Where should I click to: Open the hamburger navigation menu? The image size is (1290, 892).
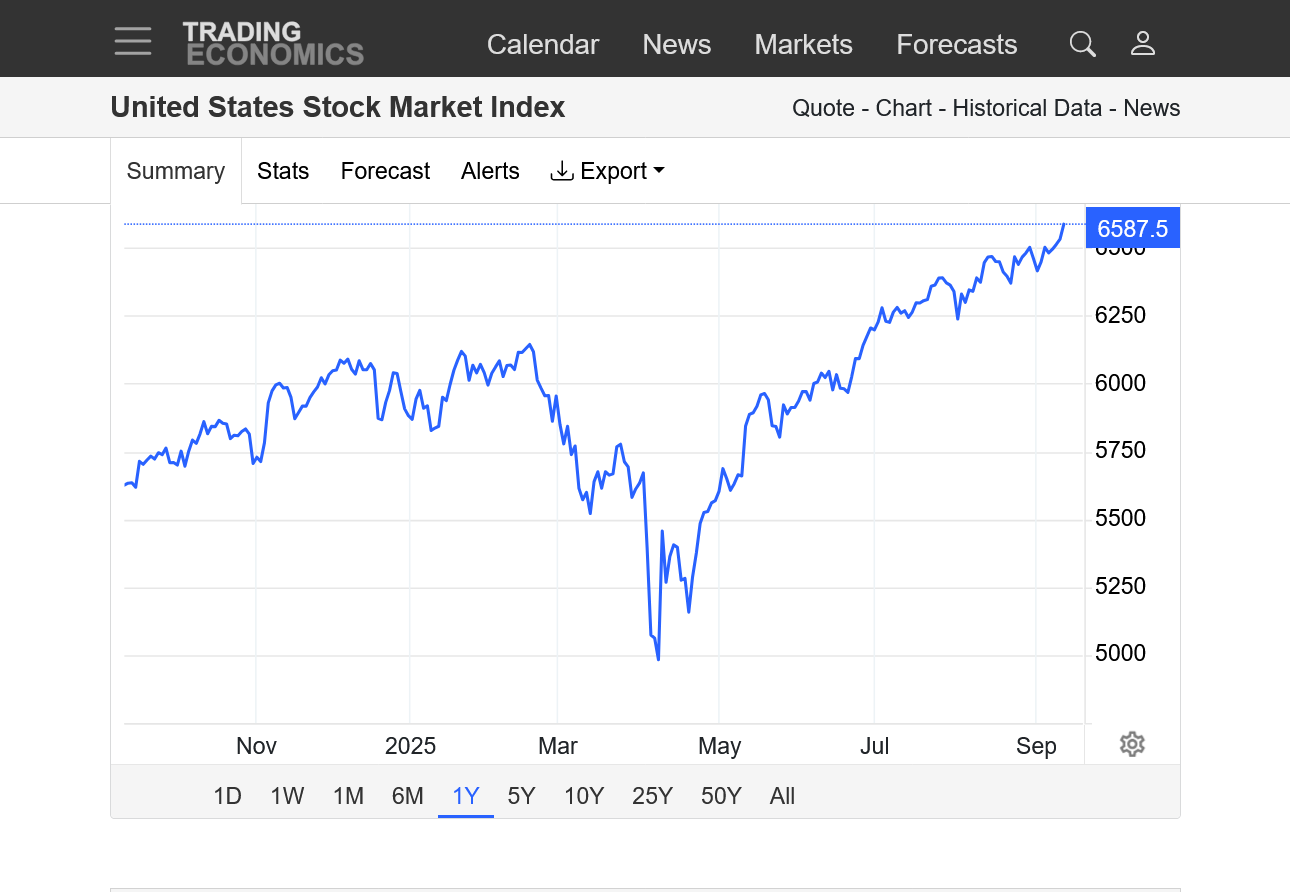coord(133,42)
